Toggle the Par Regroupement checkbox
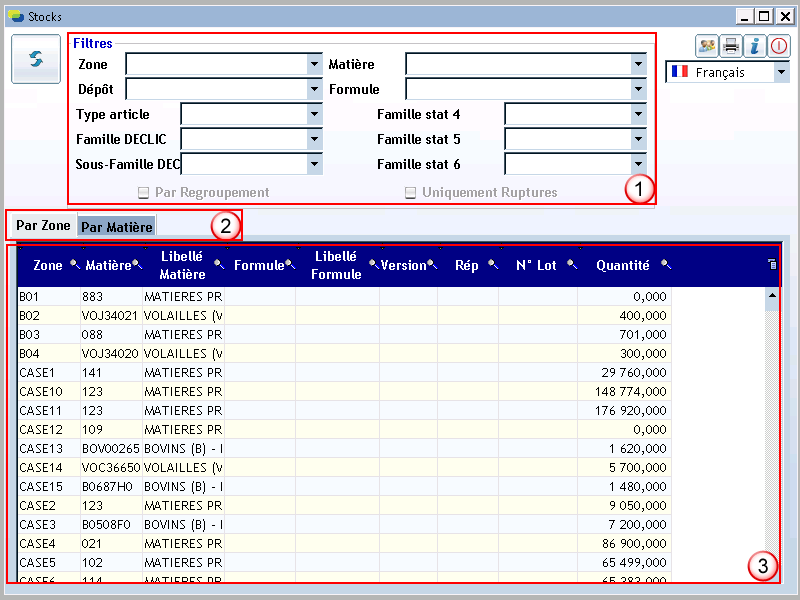Viewport: 800px width, 600px height. tap(143, 192)
